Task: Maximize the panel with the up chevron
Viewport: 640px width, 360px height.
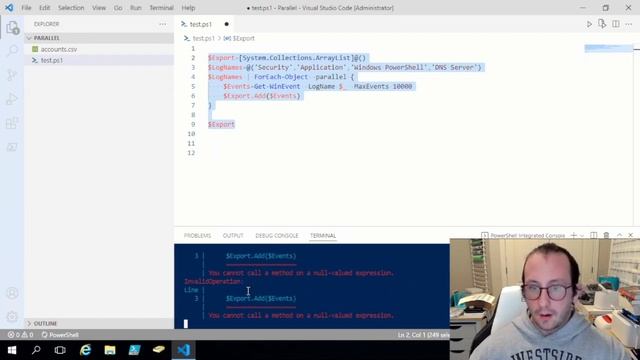Action: click(x=619, y=235)
